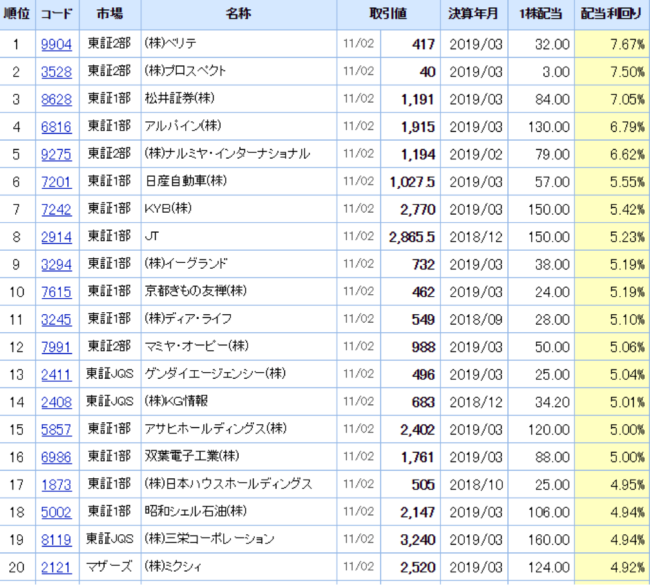The width and height of the screenshot is (650, 585).
Task: Open code link 6988 for 双葉電子工業
Action: [x=56, y=456]
